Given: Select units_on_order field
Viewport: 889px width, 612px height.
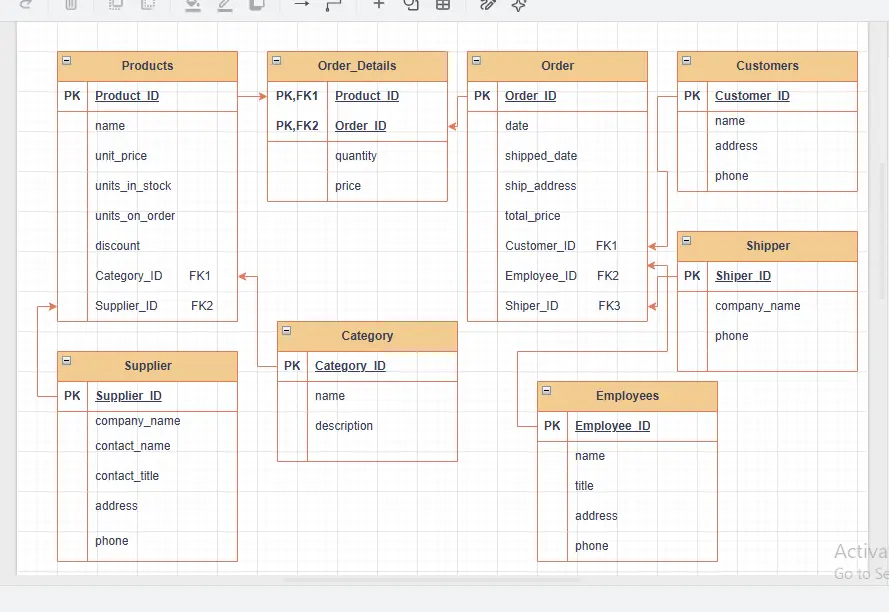Looking at the screenshot, I should (x=135, y=216).
